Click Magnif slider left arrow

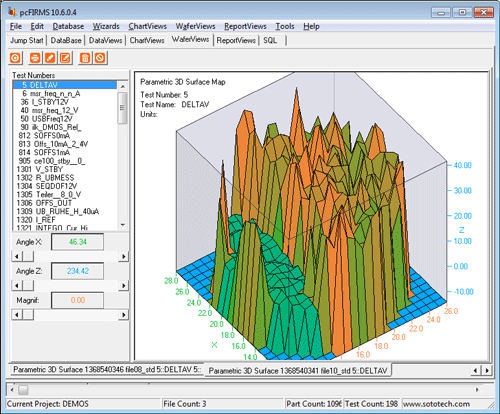point(17,315)
